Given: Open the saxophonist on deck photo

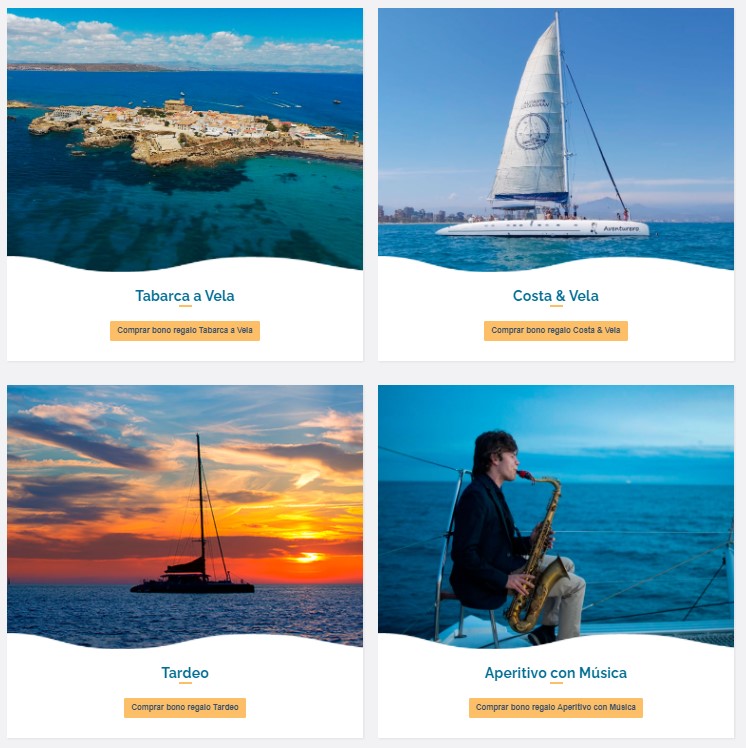Looking at the screenshot, I should (x=556, y=516).
